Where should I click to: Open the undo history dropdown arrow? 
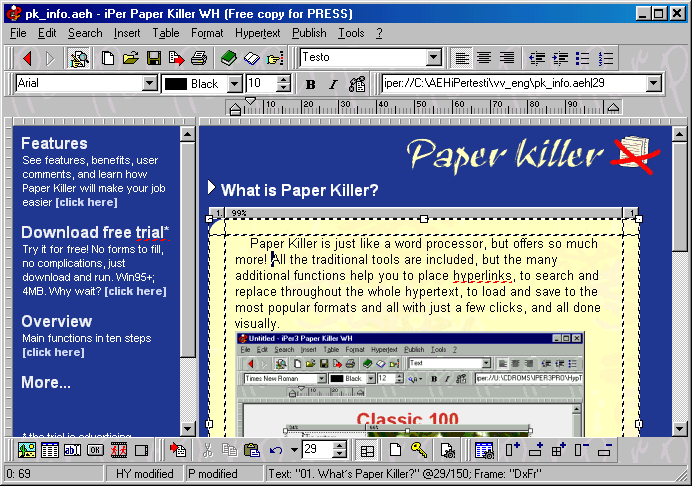click(x=294, y=450)
